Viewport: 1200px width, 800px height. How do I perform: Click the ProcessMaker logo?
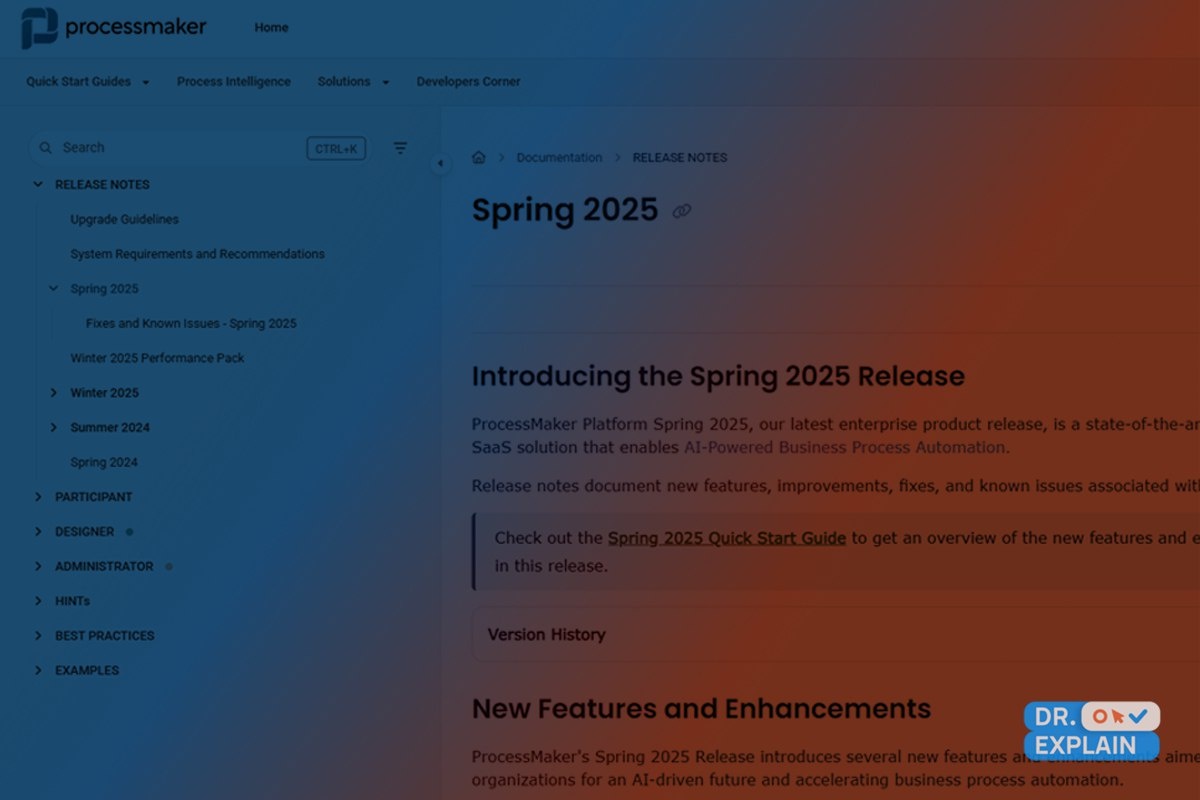pyautogui.click(x=114, y=28)
